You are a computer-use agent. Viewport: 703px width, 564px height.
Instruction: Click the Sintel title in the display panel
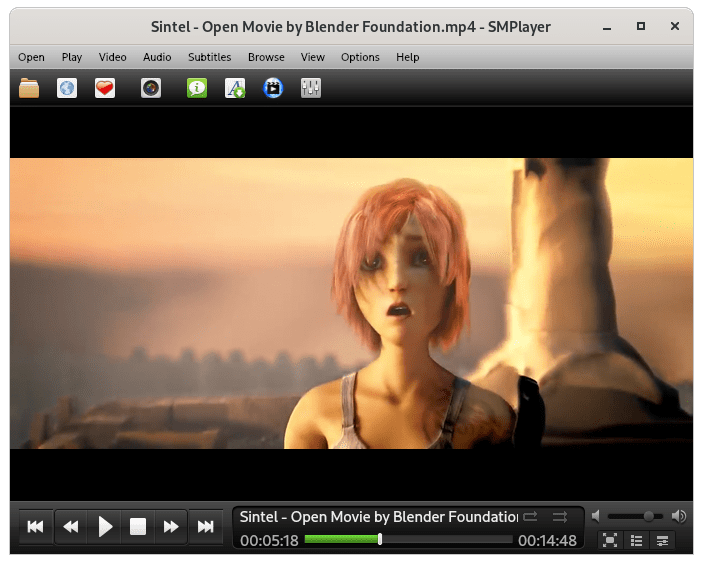coord(379,517)
